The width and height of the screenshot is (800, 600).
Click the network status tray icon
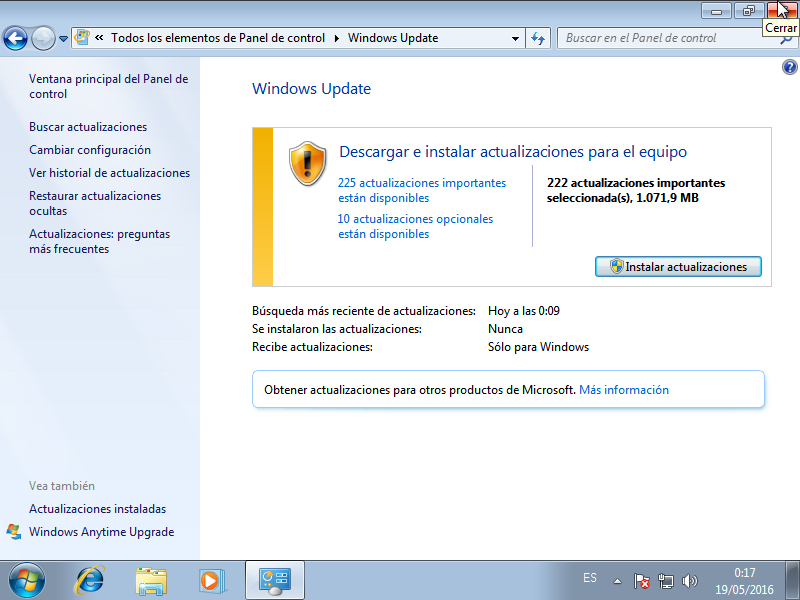pyautogui.click(x=665, y=581)
